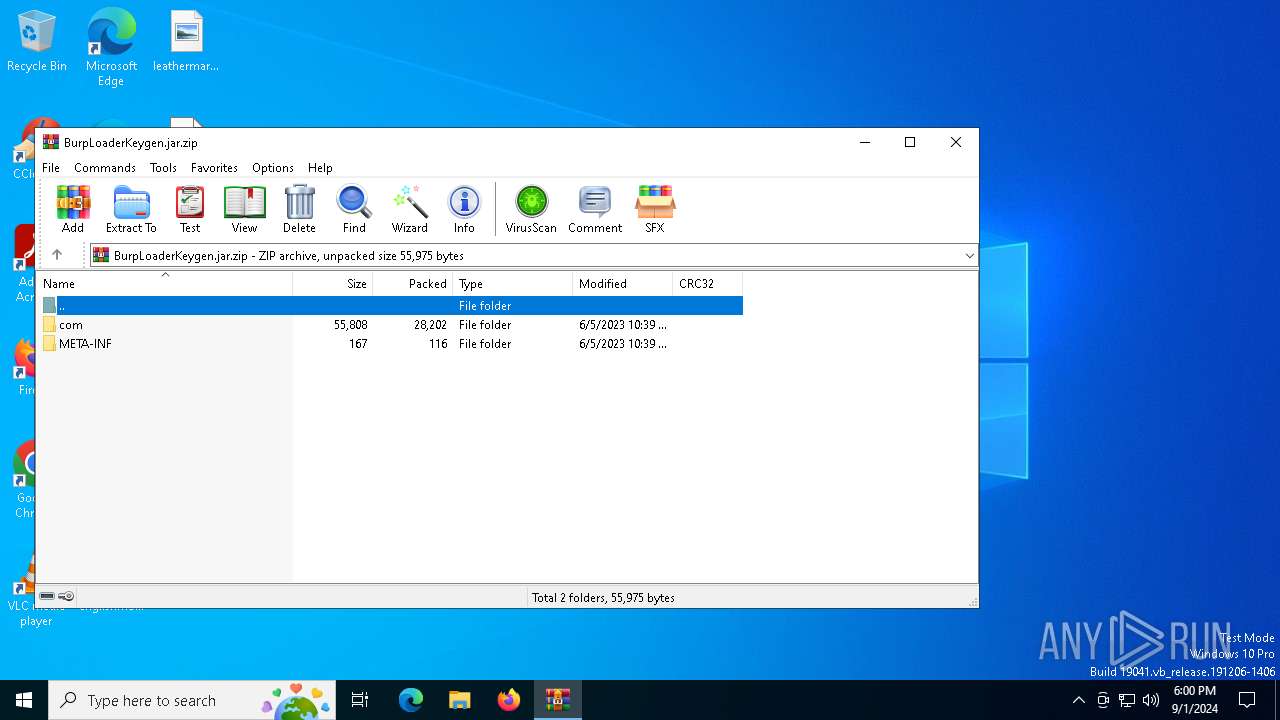Expand the address bar dropdown
1280x720 pixels.
969,256
